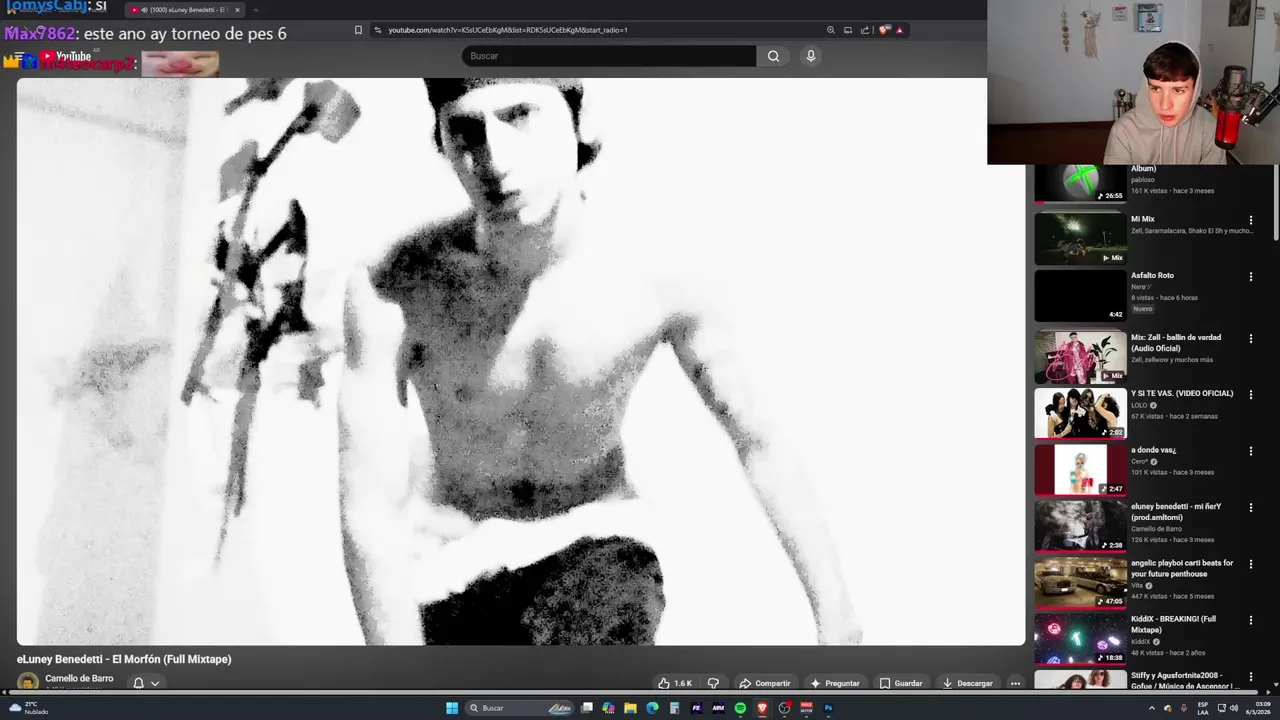Open the taskbar clock showing 03:09

[1257, 708]
